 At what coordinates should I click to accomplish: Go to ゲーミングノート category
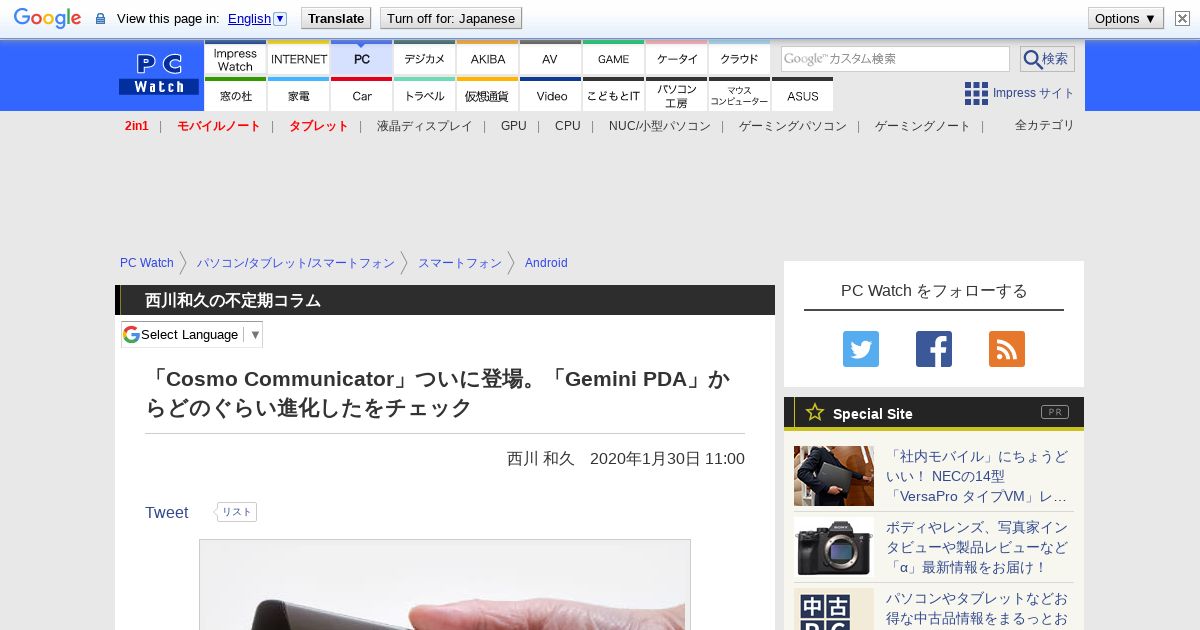click(923, 126)
